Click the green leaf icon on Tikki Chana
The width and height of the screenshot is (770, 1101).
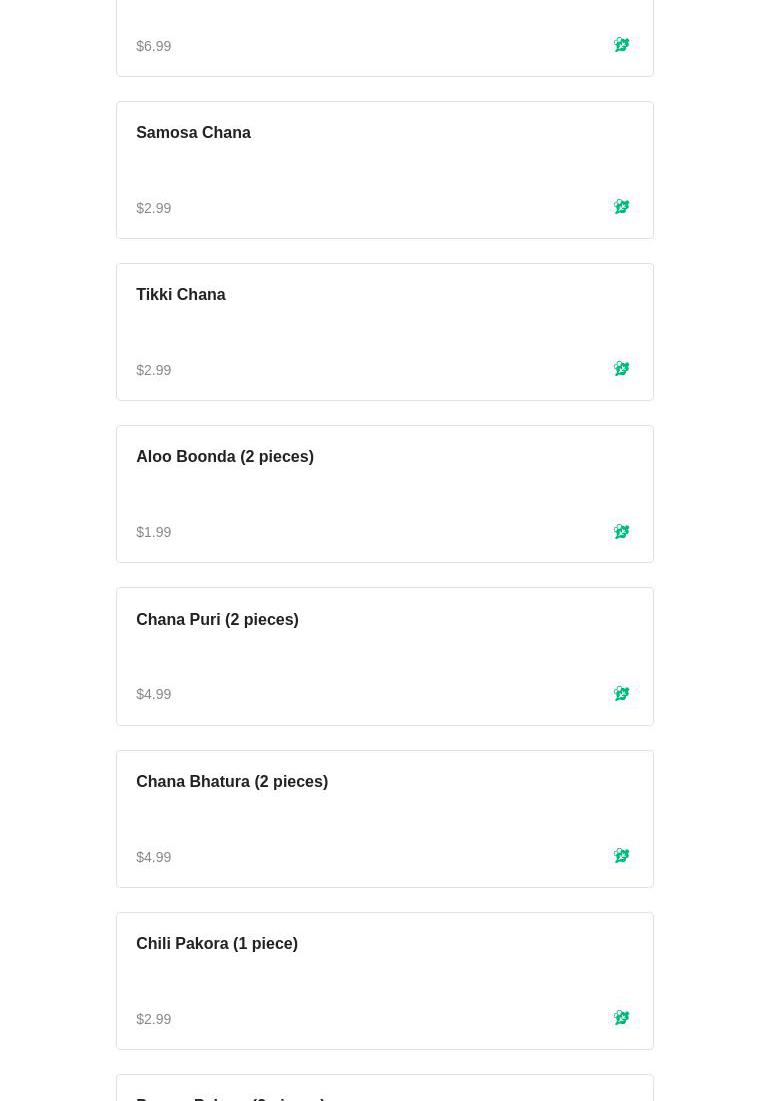[621, 369]
